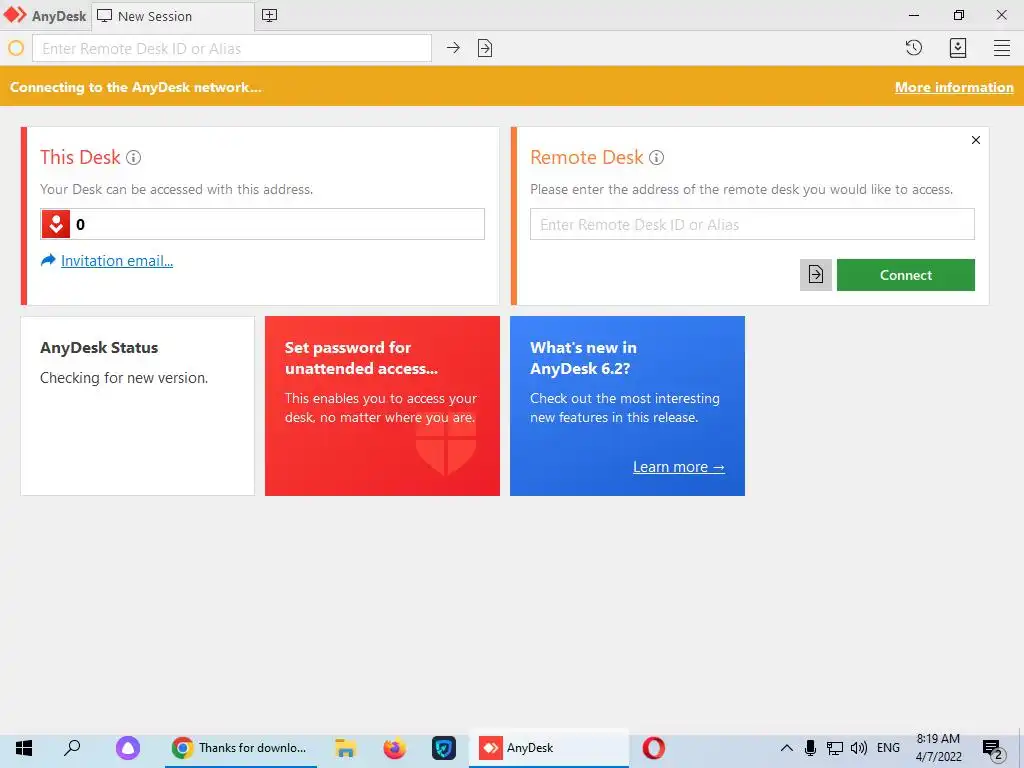Focus the top Remote Desk ID address bar
1024x768 pixels.
[x=232, y=48]
